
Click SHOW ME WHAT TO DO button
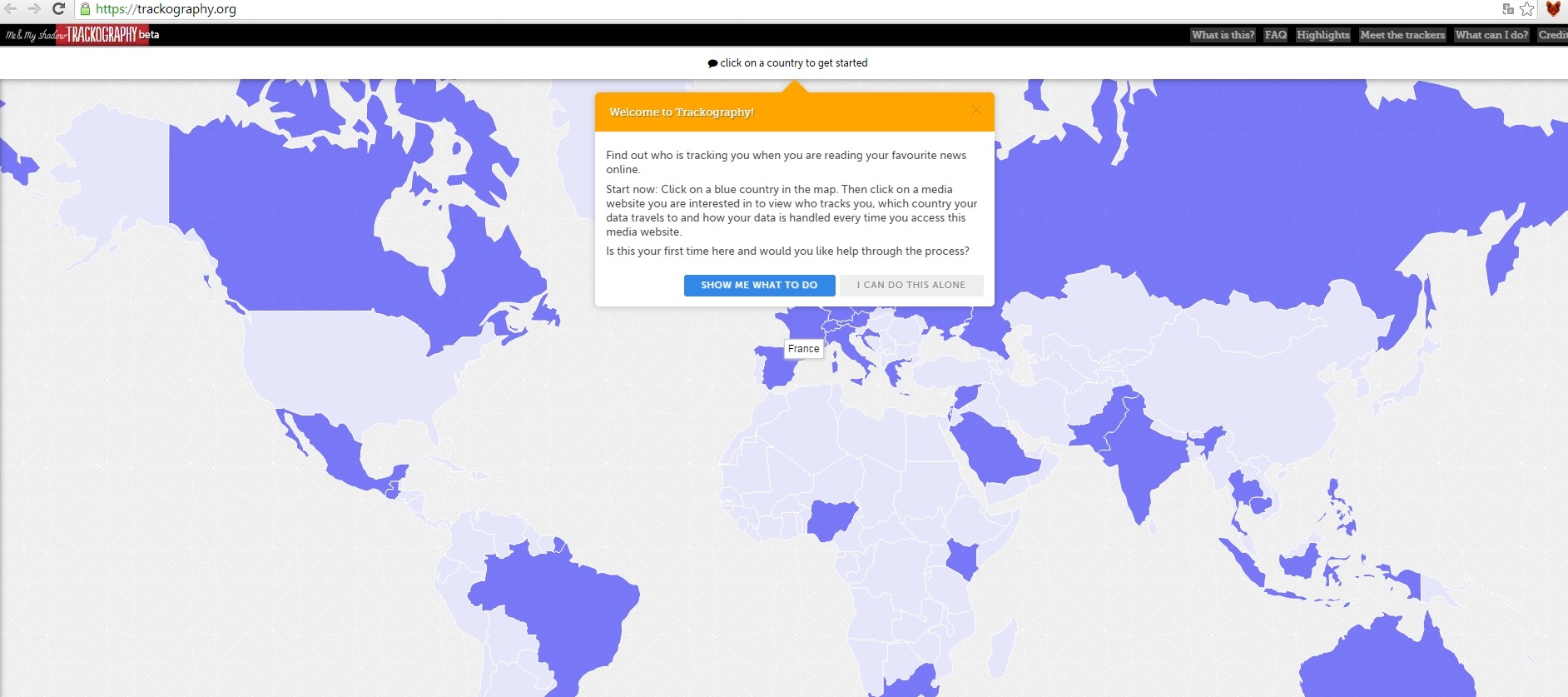coord(759,285)
